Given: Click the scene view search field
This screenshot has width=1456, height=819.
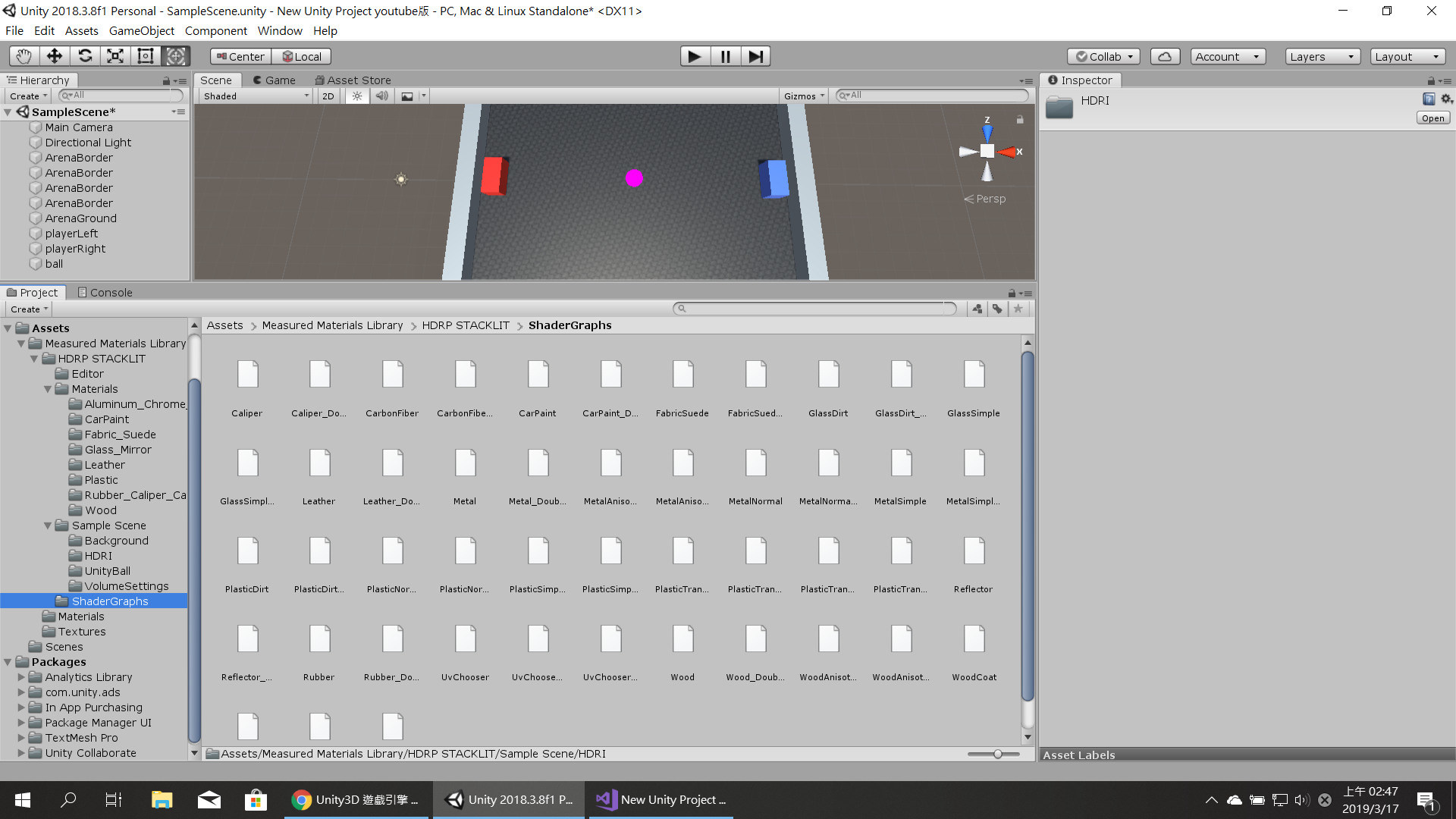Looking at the screenshot, I should 931,96.
